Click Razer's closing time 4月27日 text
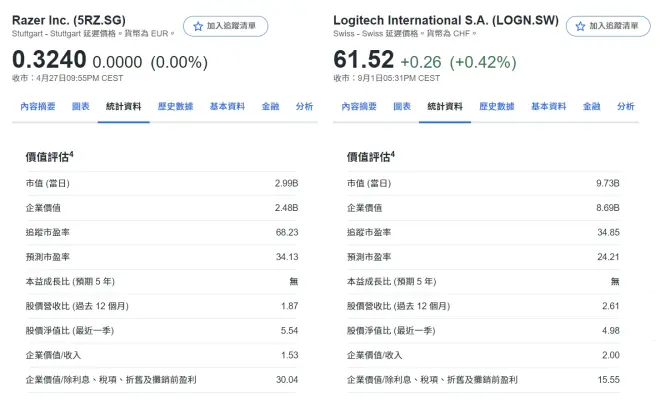Screen dimensions: 660x402 click(x=67, y=78)
